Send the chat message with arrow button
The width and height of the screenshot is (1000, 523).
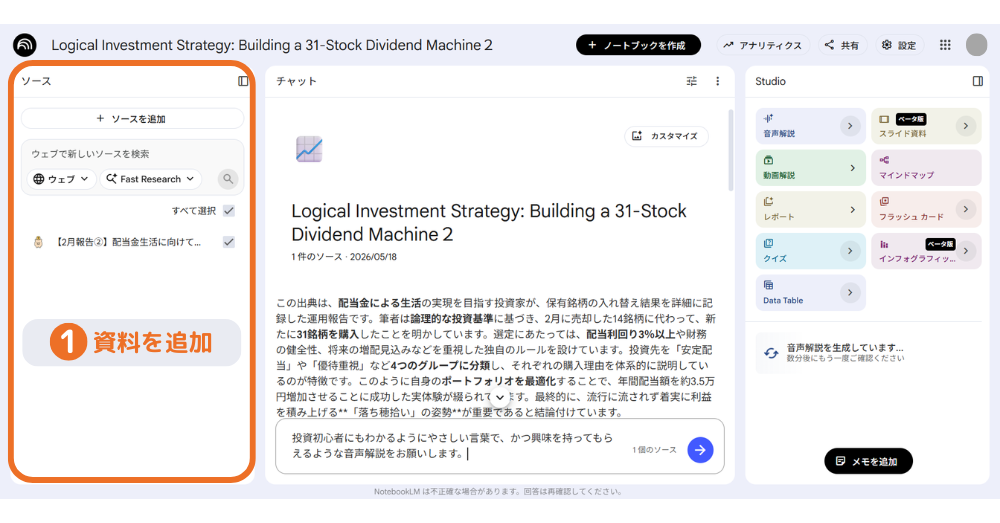[x=700, y=450]
